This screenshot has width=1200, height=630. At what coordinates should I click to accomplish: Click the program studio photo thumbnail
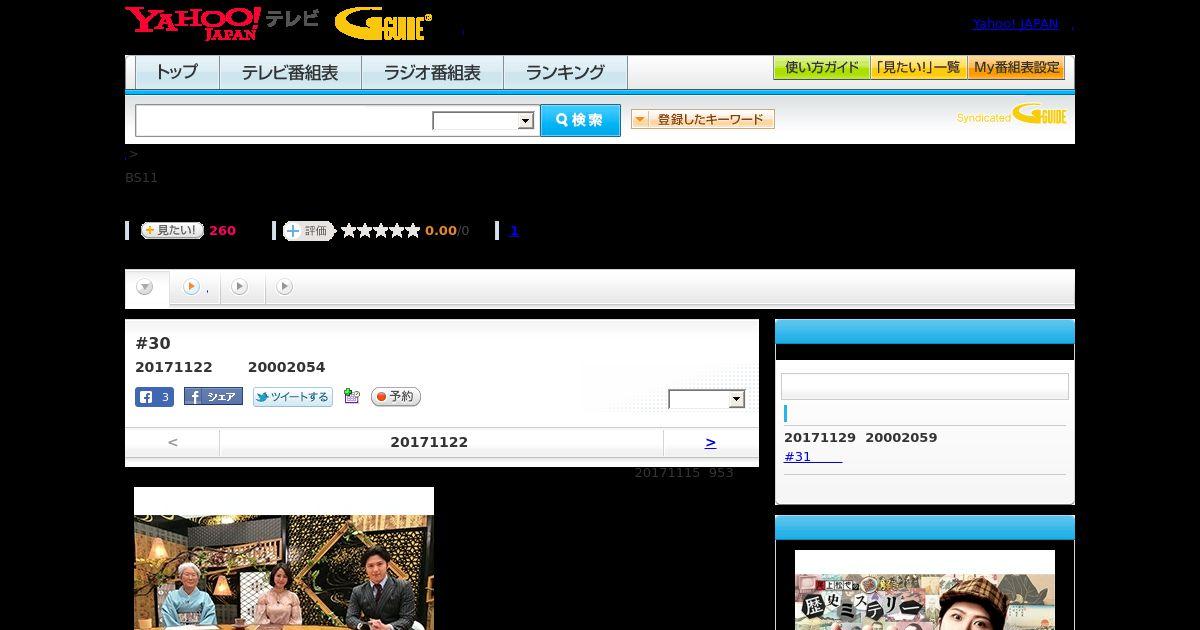pyautogui.click(x=284, y=559)
